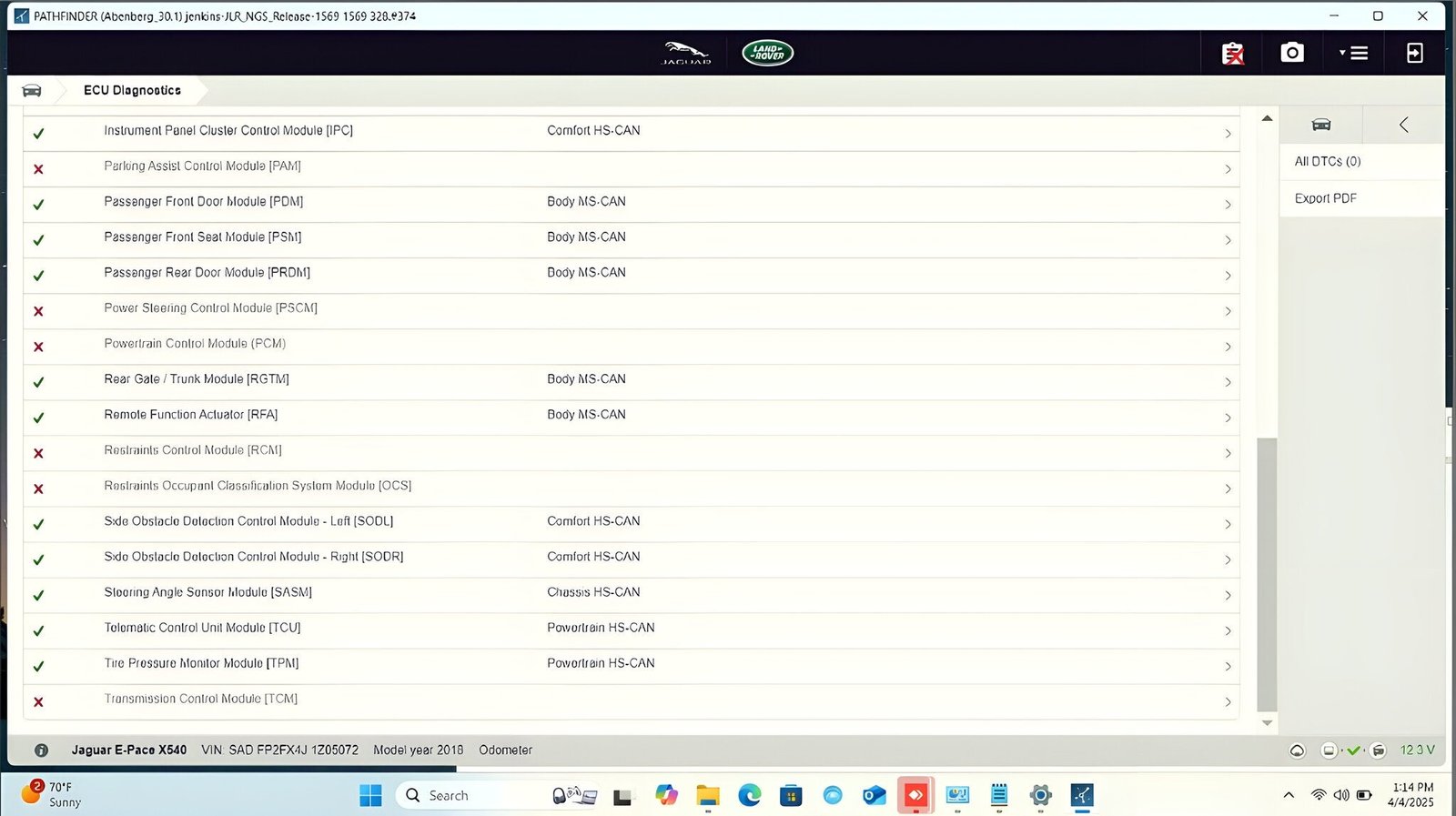Click the red X beside Power Steering Module
1456x816 pixels.
tap(38, 311)
